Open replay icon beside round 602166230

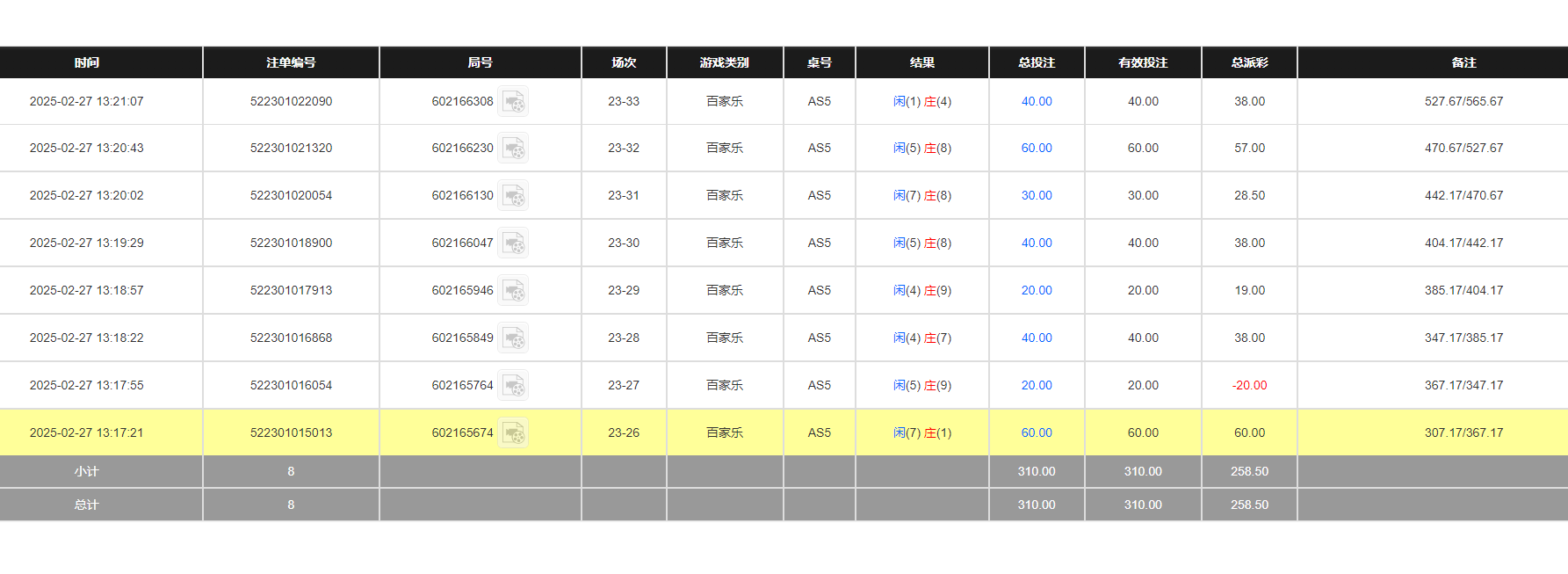click(x=514, y=149)
